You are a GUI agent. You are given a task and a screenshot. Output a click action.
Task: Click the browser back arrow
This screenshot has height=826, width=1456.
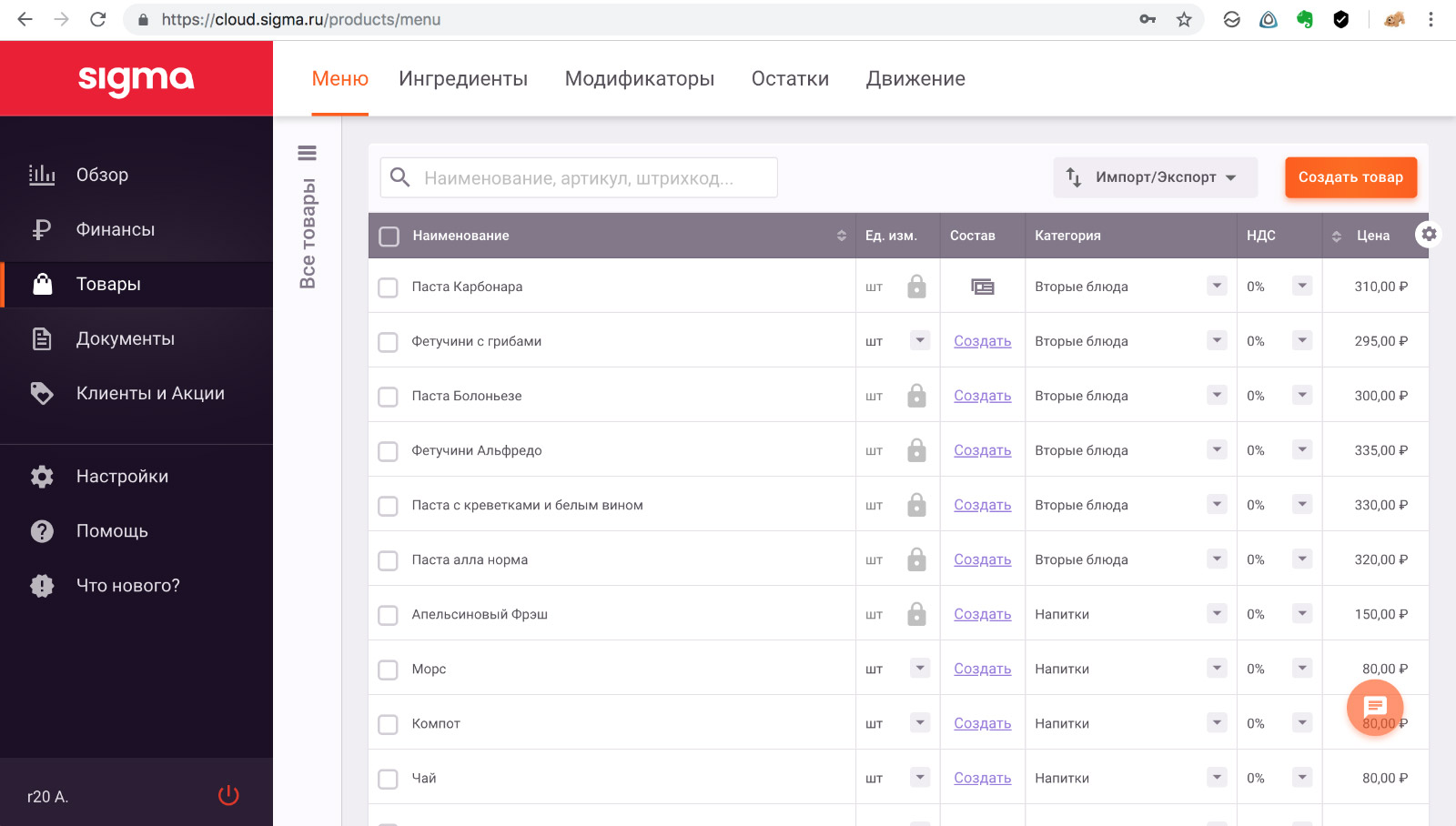(25, 19)
